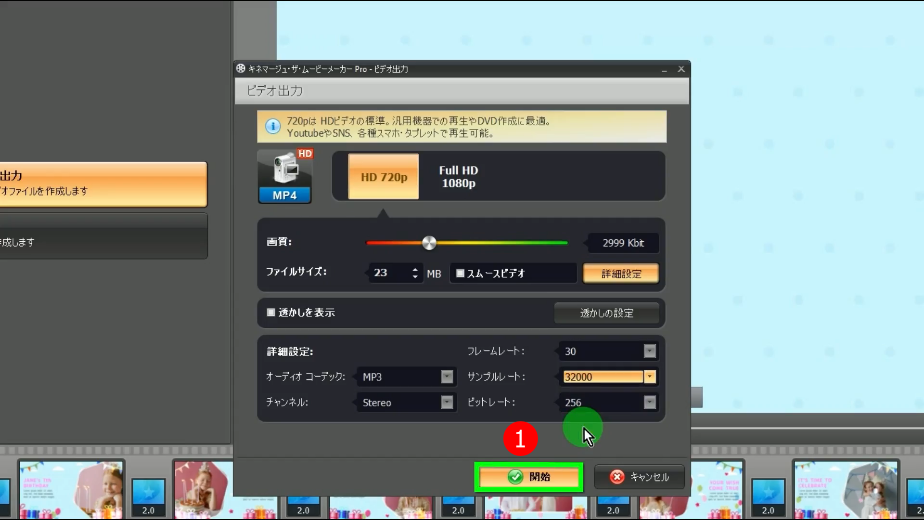The height and width of the screenshot is (520, 924).
Task: Close the ビデオ出力 dialog window
Action: click(x=681, y=69)
